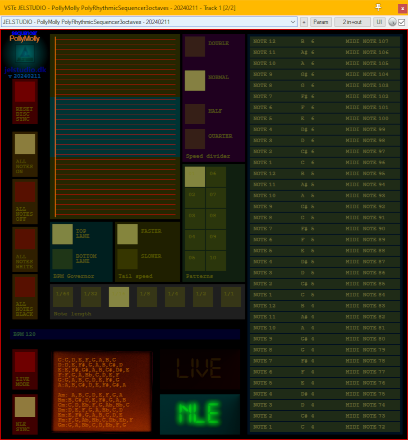Select the MIDI NOTE 76 row
Viewport: 408px width, 440px height.
pyautogui.click(x=325, y=383)
